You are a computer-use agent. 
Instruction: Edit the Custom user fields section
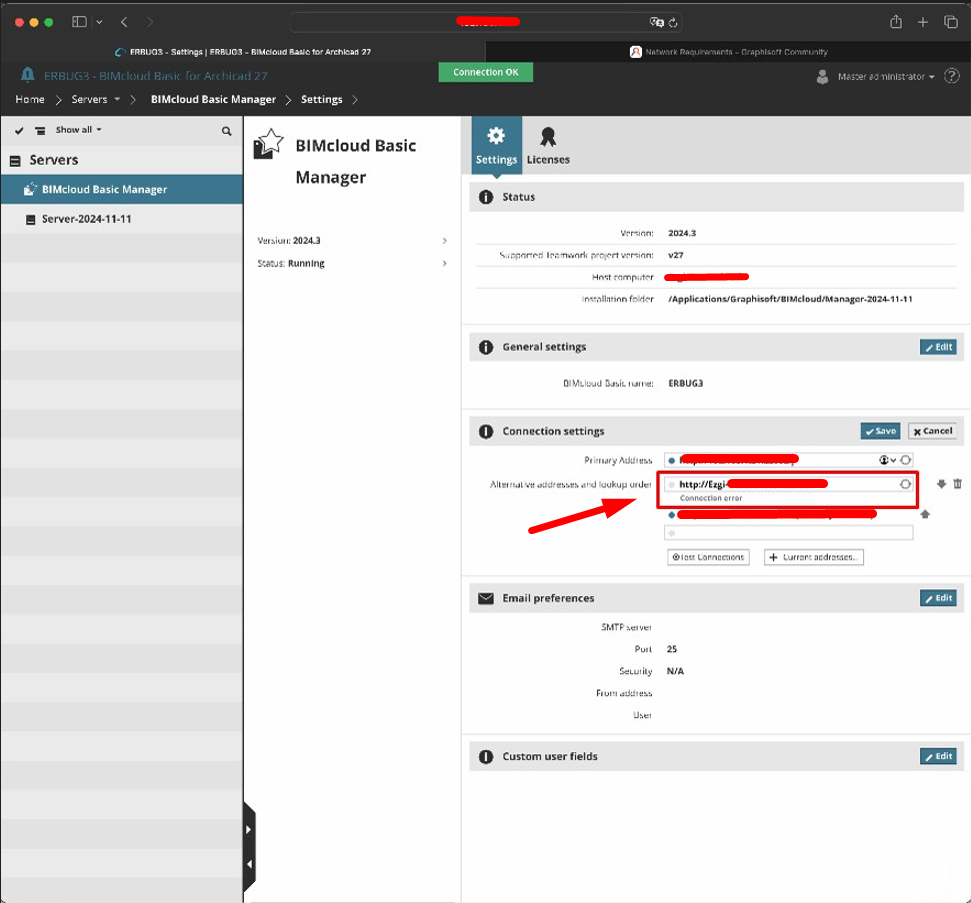pos(938,756)
